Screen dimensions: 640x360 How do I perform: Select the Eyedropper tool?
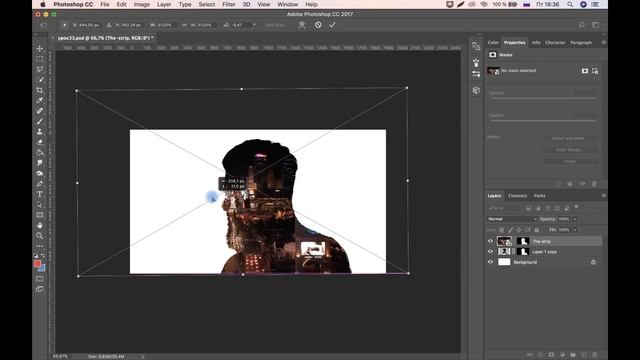coord(40,100)
